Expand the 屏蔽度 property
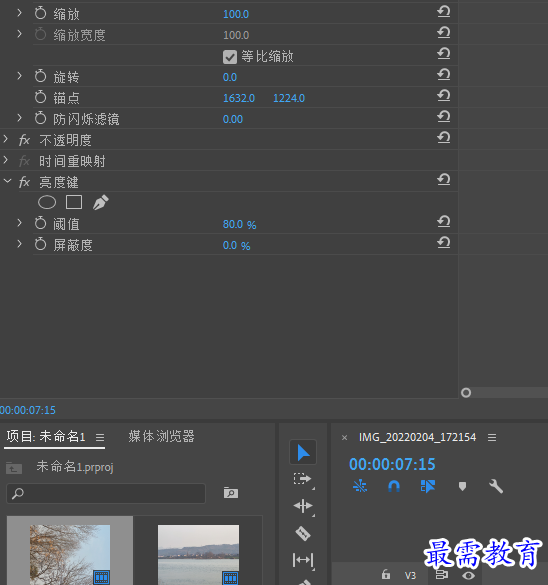This screenshot has height=585, width=548. coord(19,244)
